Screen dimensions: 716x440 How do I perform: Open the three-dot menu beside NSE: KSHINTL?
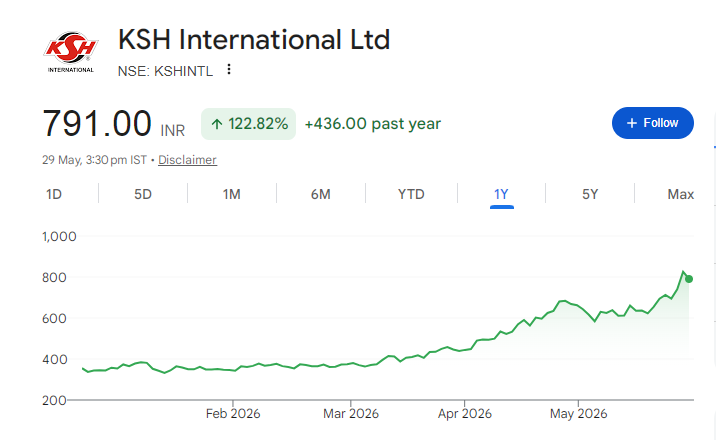[229, 70]
